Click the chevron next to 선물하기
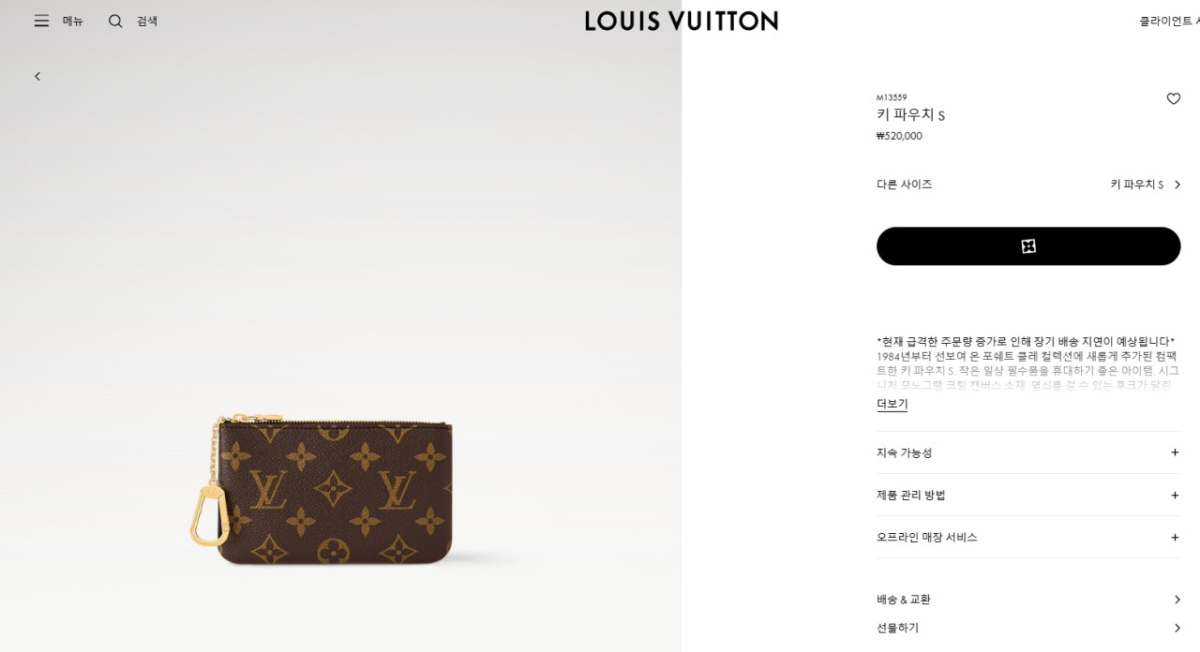Viewport: 1200px width, 652px height. 1177,628
